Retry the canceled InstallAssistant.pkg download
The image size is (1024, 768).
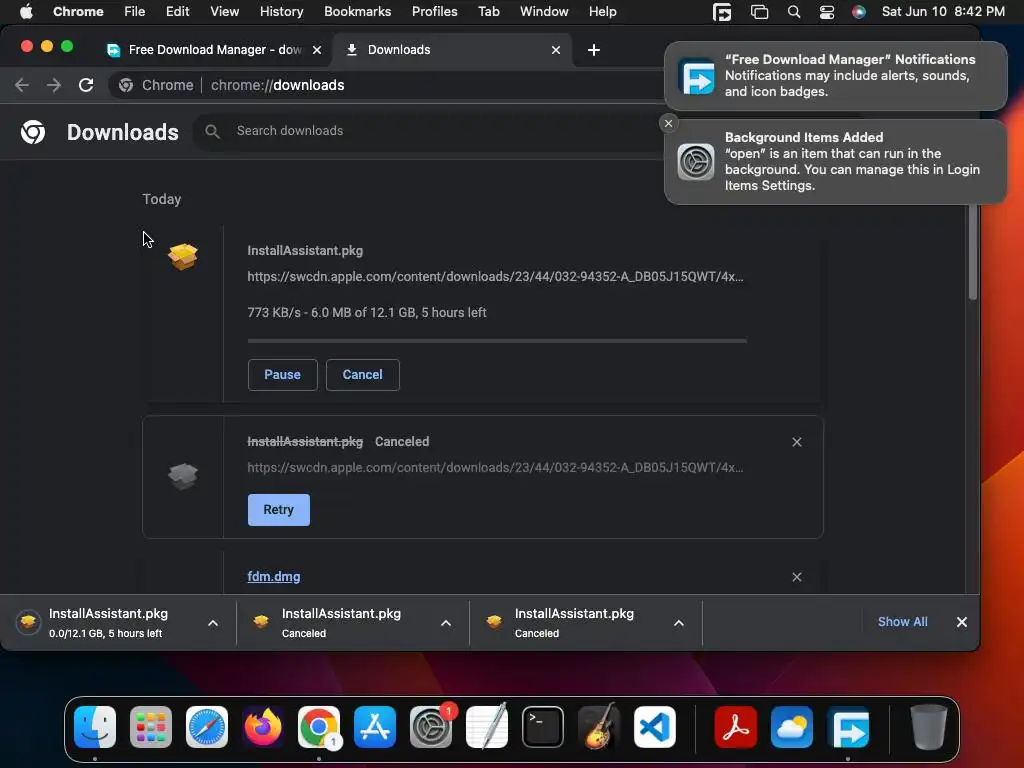(279, 510)
